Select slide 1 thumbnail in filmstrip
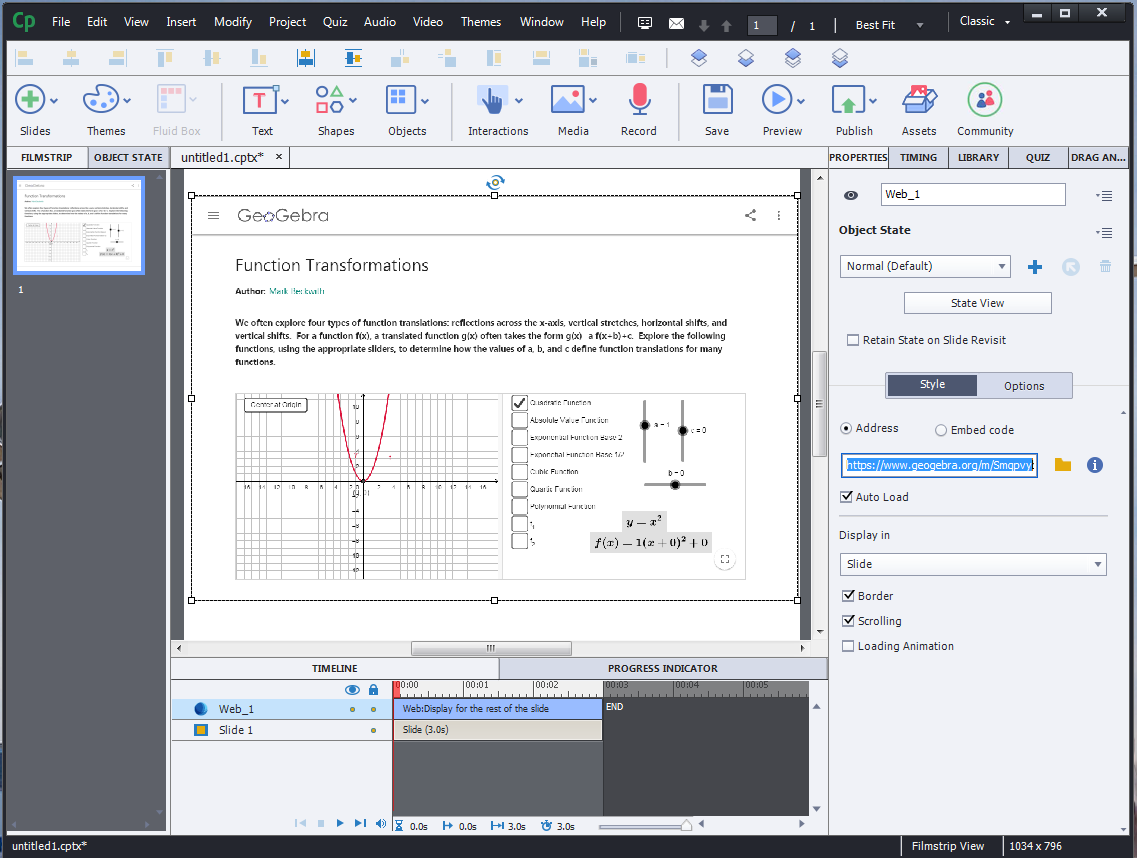 [x=79, y=226]
